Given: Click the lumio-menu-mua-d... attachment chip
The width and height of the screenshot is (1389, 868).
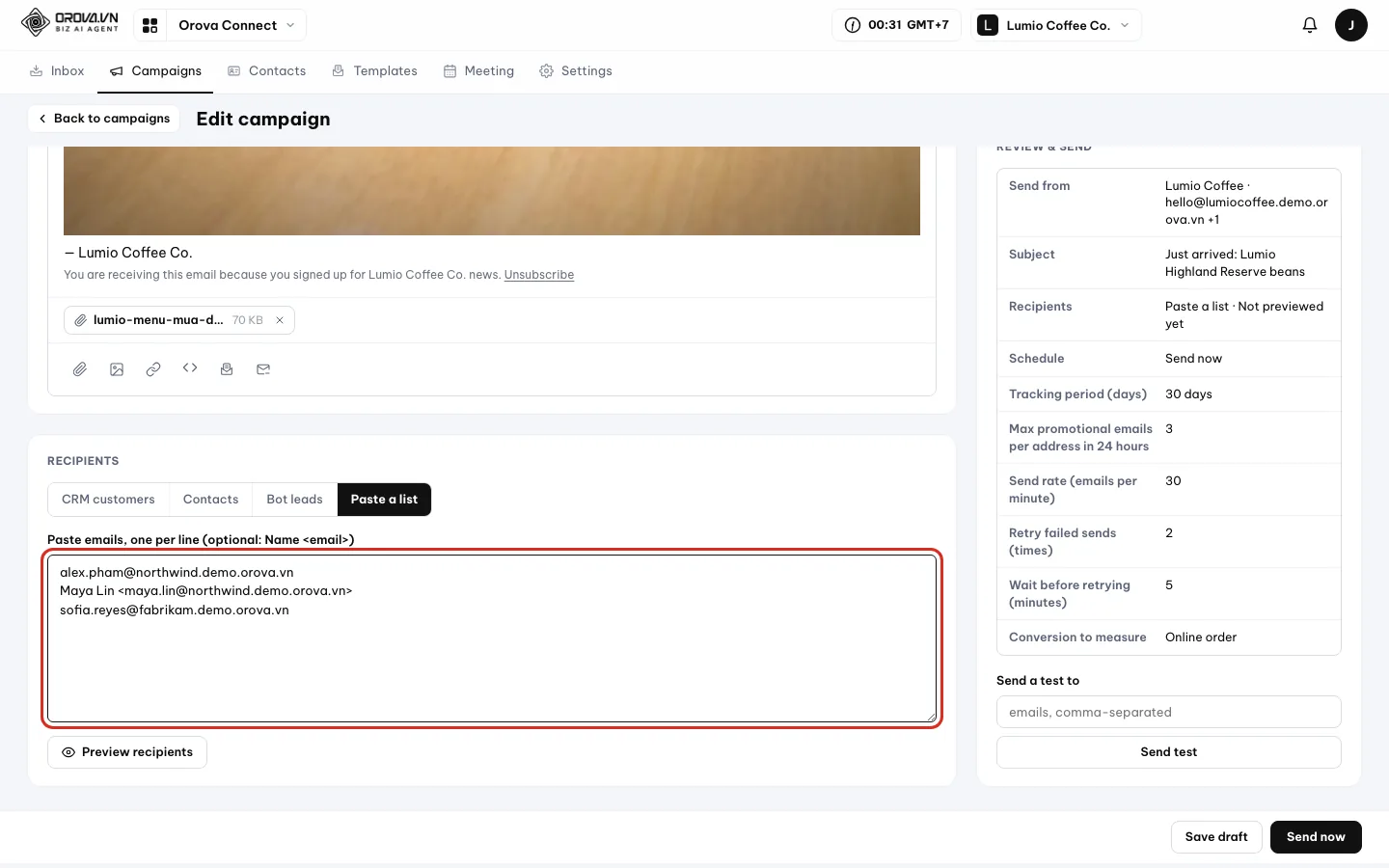Looking at the screenshot, I should (x=179, y=320).
